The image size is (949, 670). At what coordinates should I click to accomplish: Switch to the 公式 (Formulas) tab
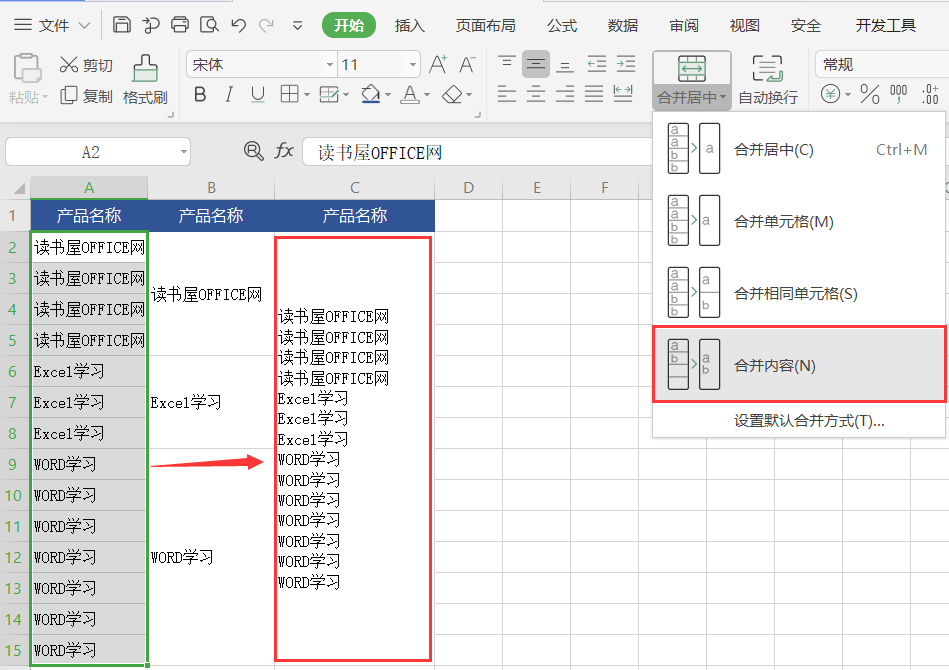(562, 25)
